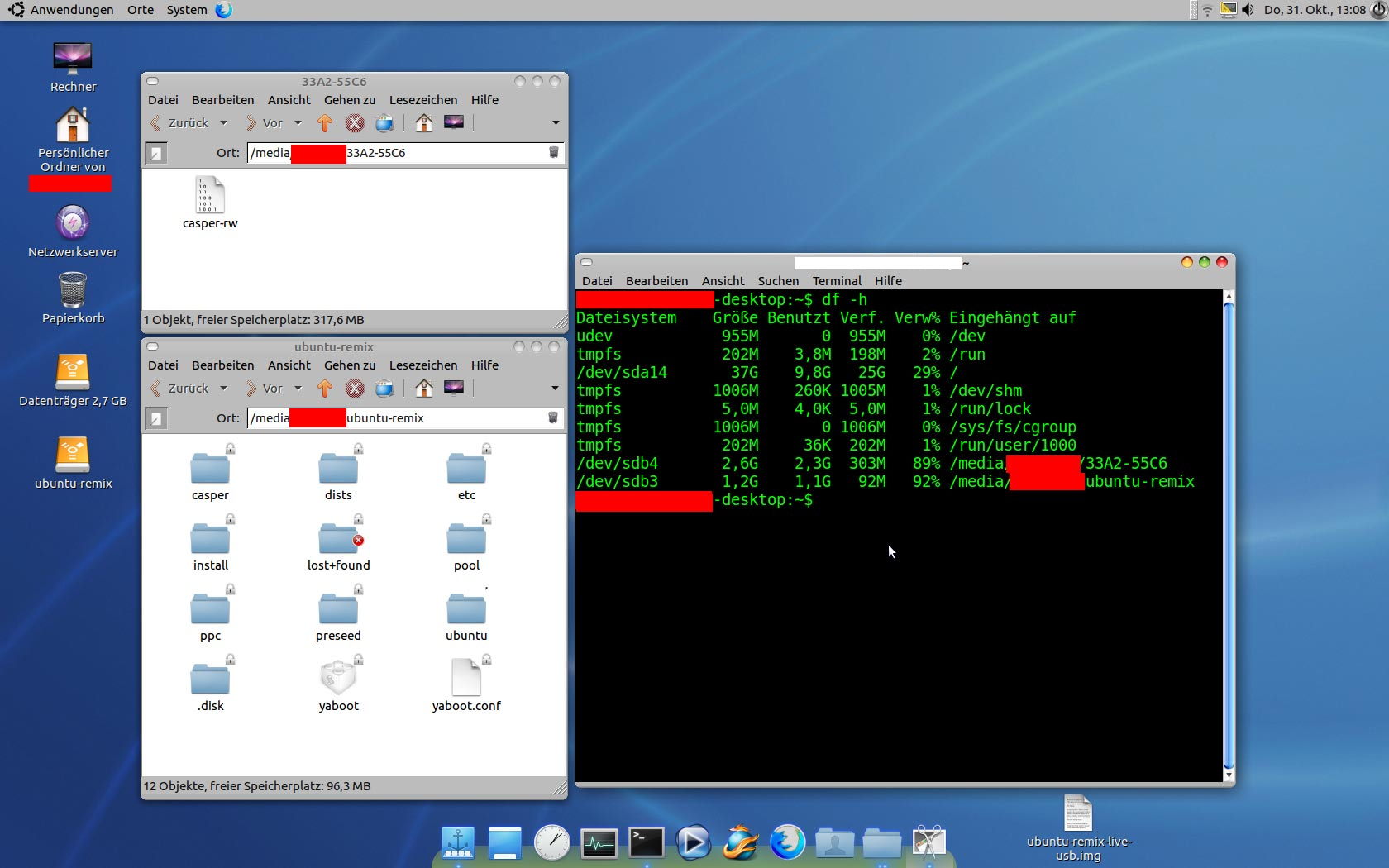The height and width of the screenshot is (868, 1389).
Task: Toggle location edit button in ubuntu-remix window
Action: (156, 418)
